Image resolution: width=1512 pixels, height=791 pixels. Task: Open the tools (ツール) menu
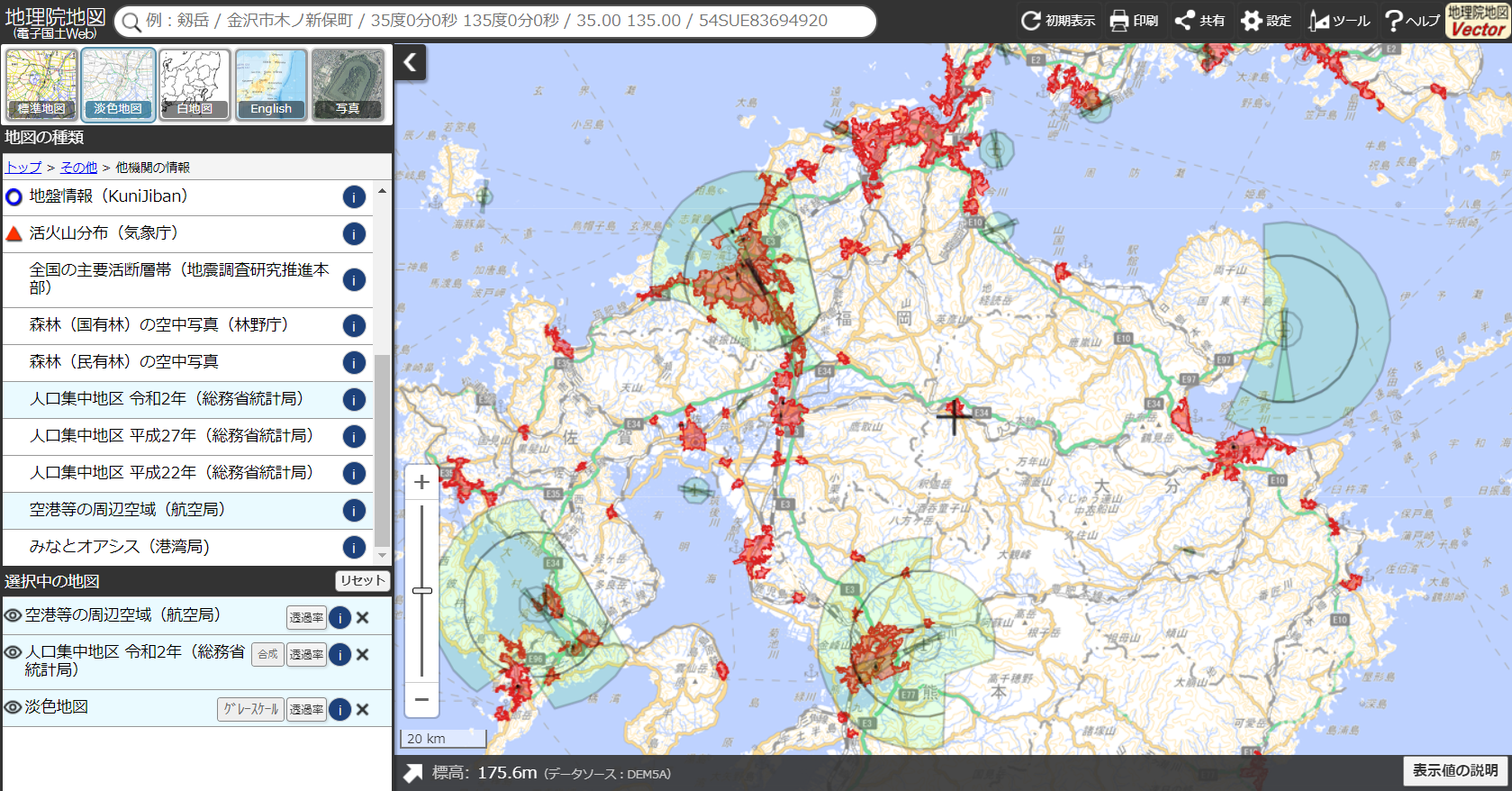1338,21
